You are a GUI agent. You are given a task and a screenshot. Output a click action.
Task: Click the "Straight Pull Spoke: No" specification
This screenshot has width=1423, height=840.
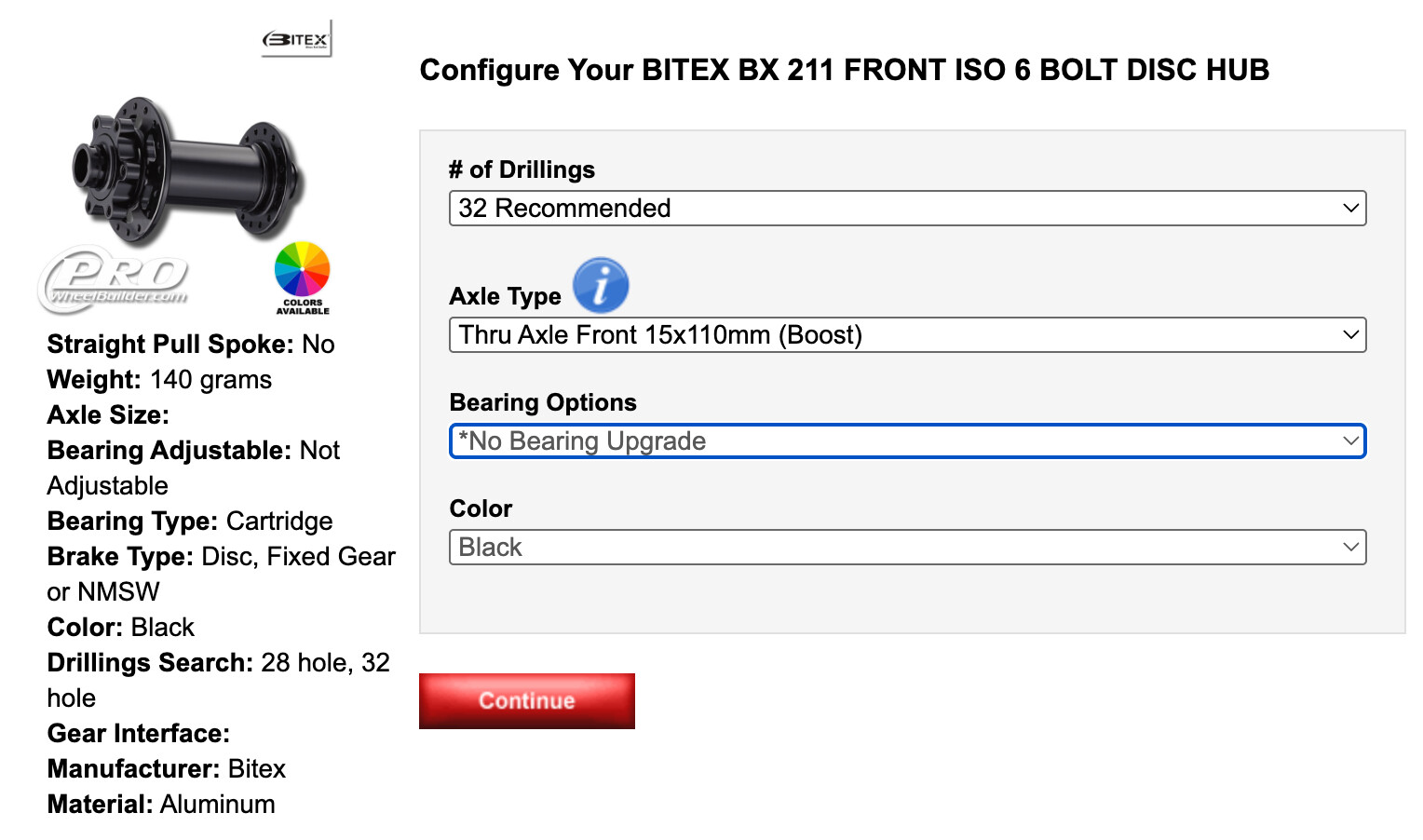pyautogui.click(x=191, y=345)
